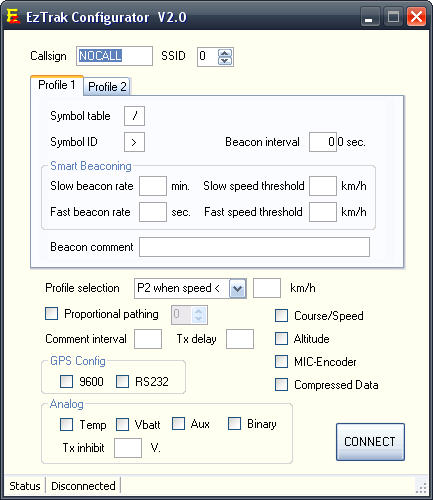The width and height of the screenshot is (433, 500).
Task: Click the profile selection speed km/h field
Action: click(267, 288)
